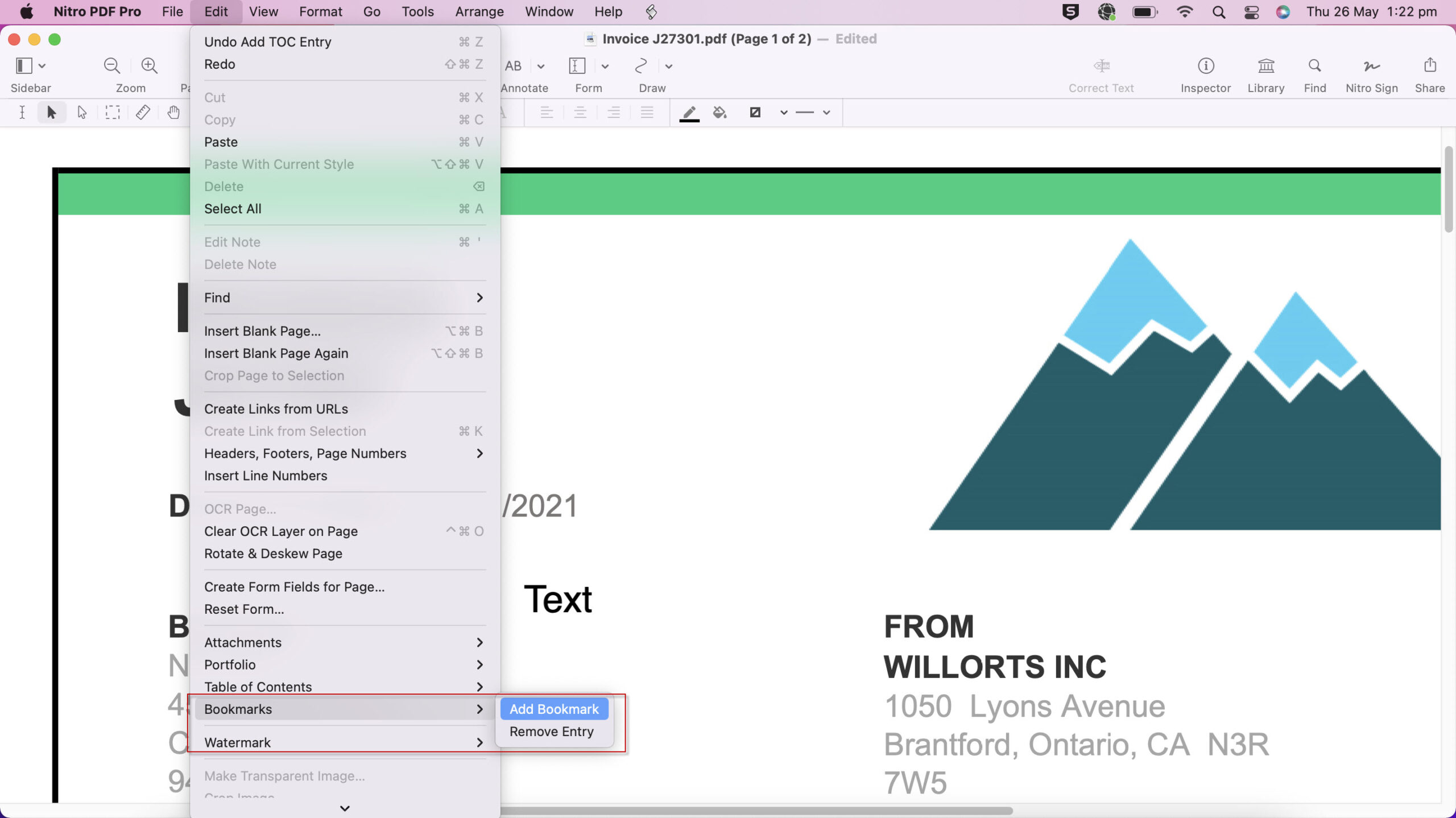Click the zoom out magnifier icon
1456x818 pixels.
coord(111,66)
